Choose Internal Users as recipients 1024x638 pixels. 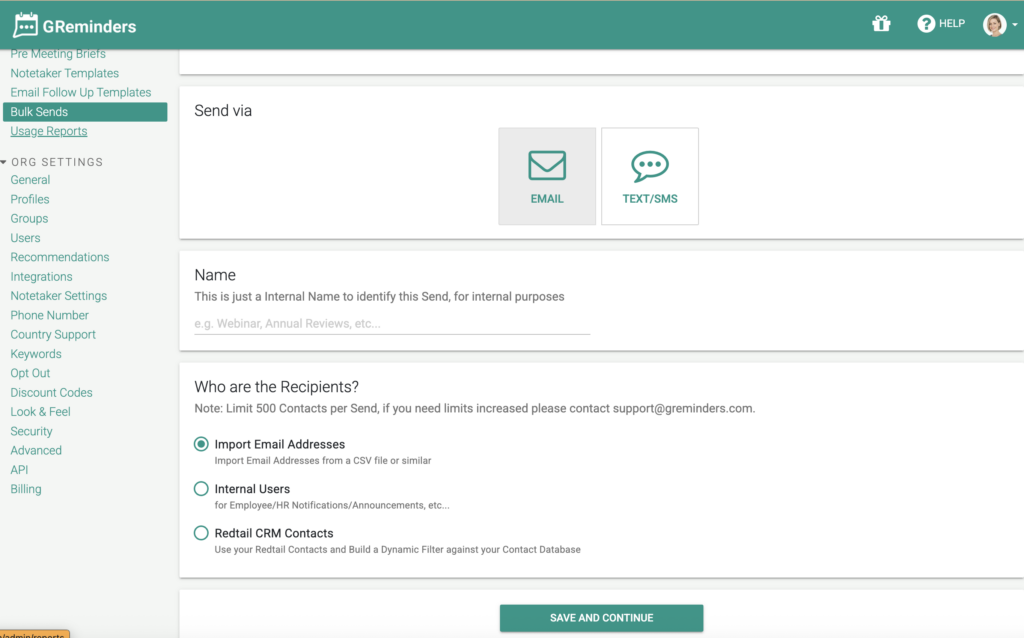click(x=201, y=489)
